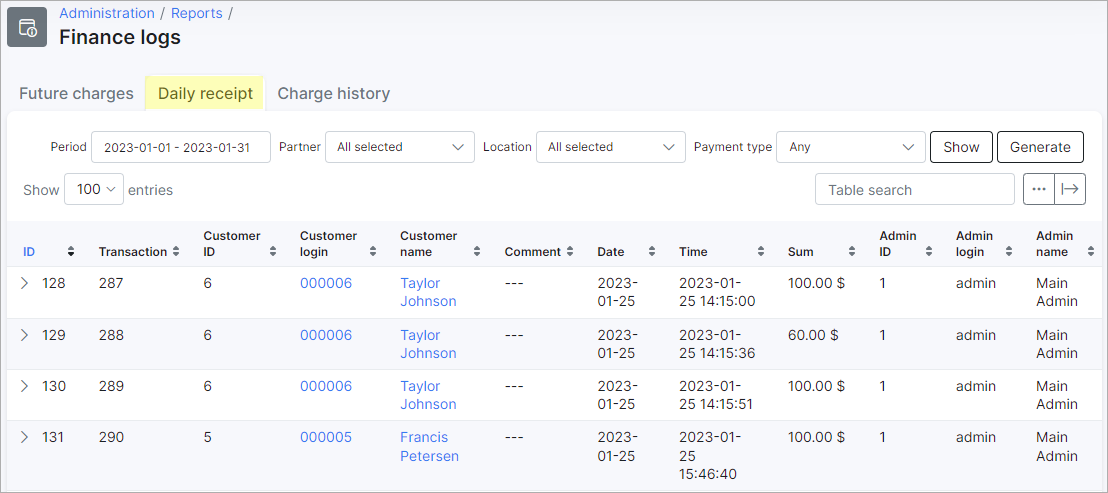Change the Show 100 entries dropdown
1108x493 pixels.
94,189
